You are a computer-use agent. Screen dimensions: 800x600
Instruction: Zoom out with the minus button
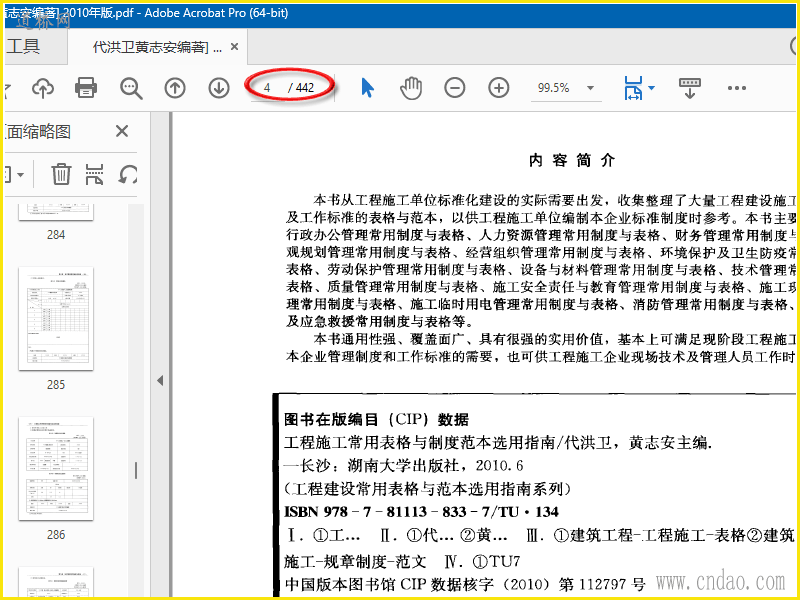455,88
